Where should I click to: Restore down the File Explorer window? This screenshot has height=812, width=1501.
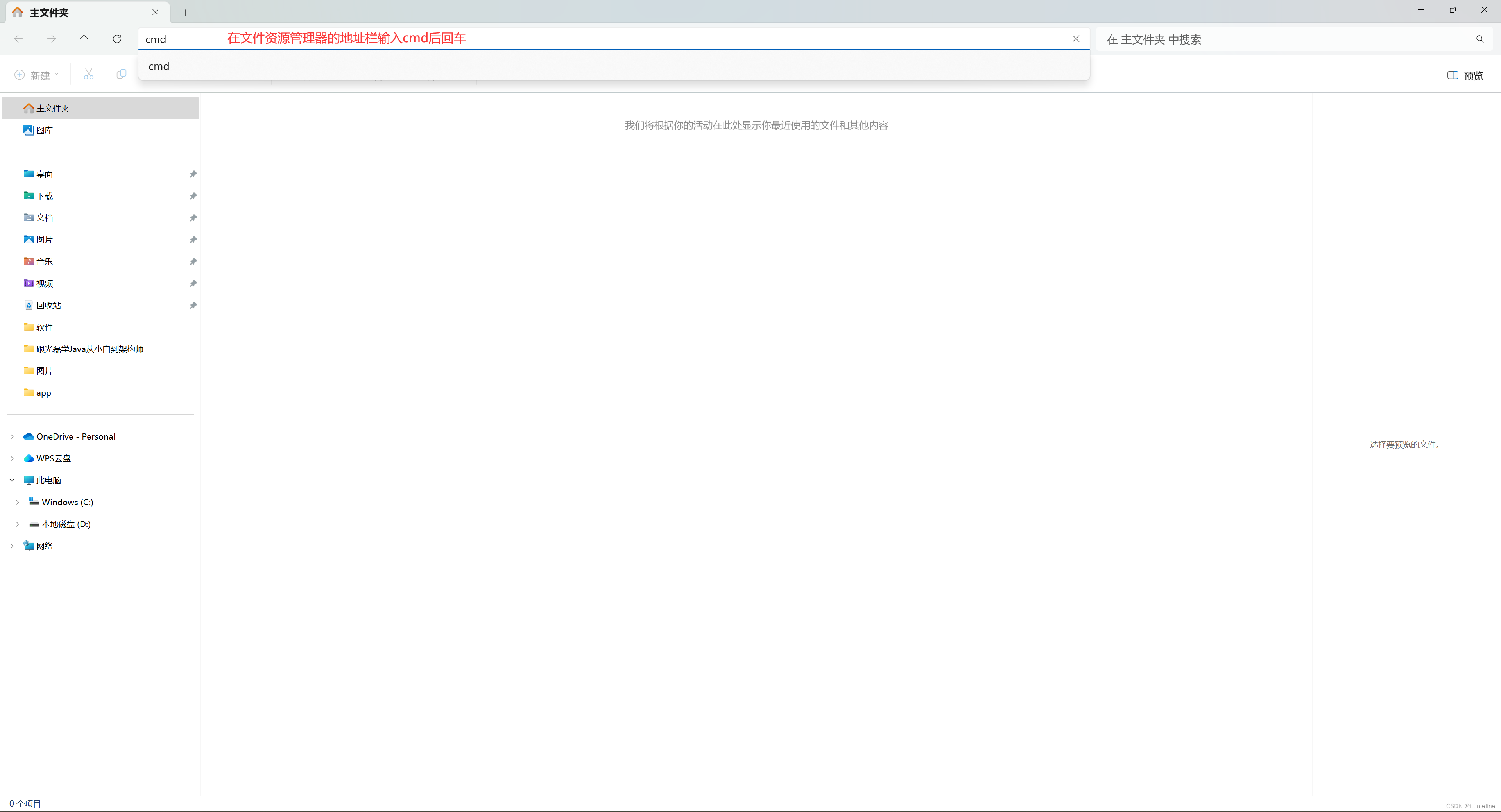pos(1453,10)
